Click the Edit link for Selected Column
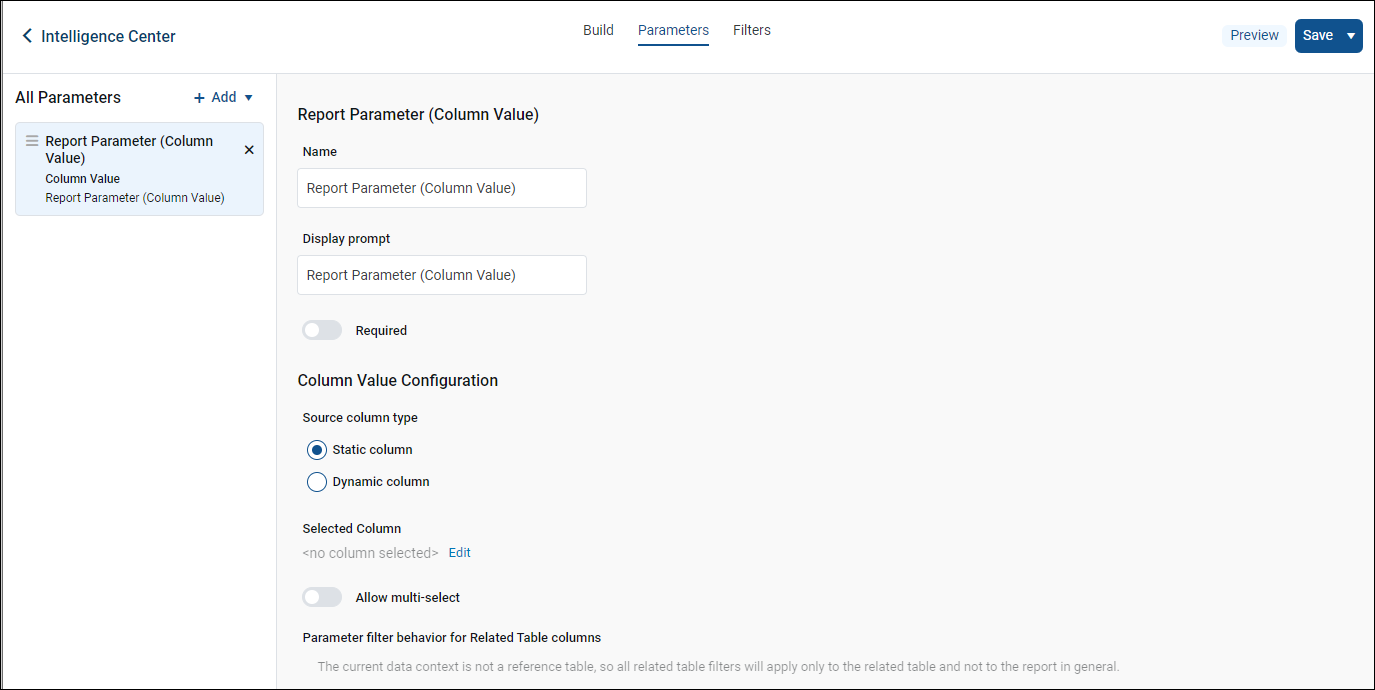Image resolution: width=1375 pixels, height=690 pixels. point(459,553)
